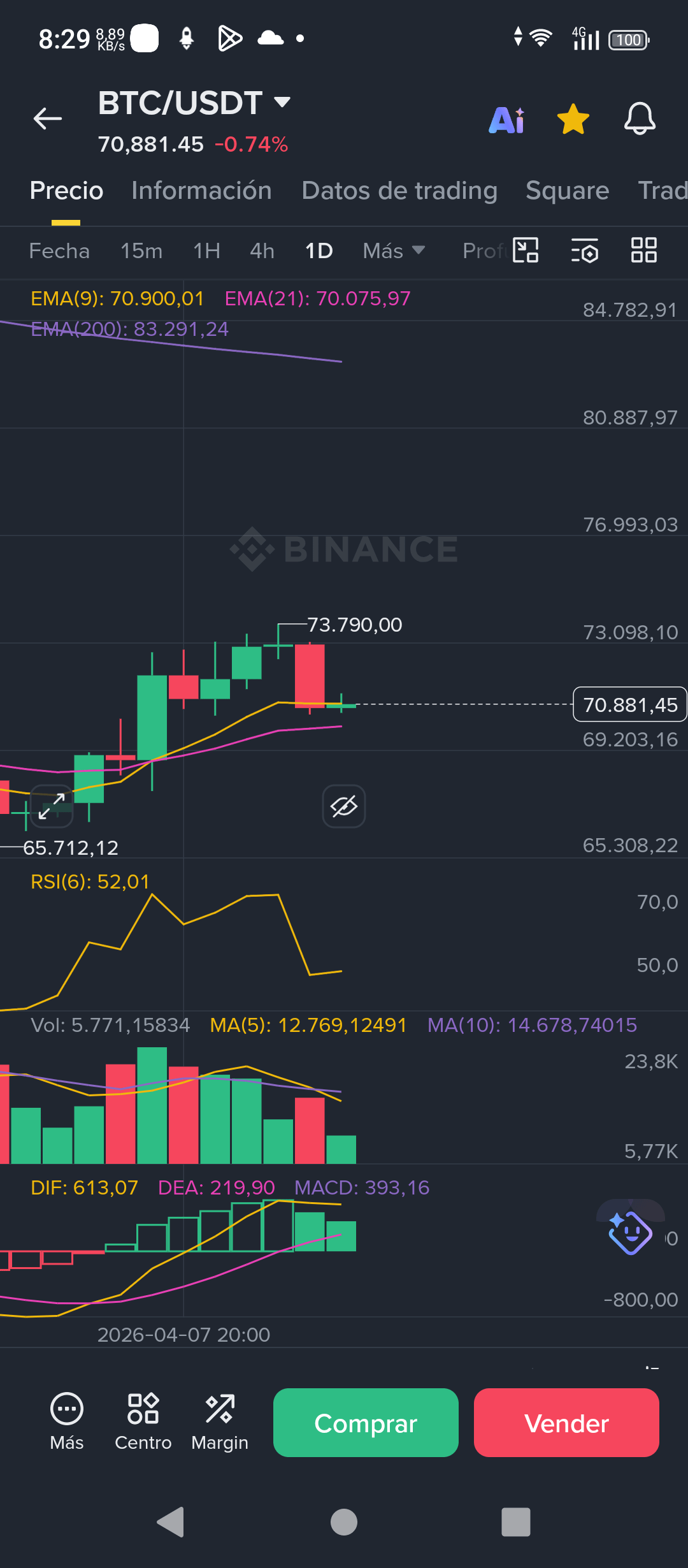Click the DIF: 613,07 label
Image resolution: width=688 pixels, height=1568 pixels.
[x=84, y=1187]
